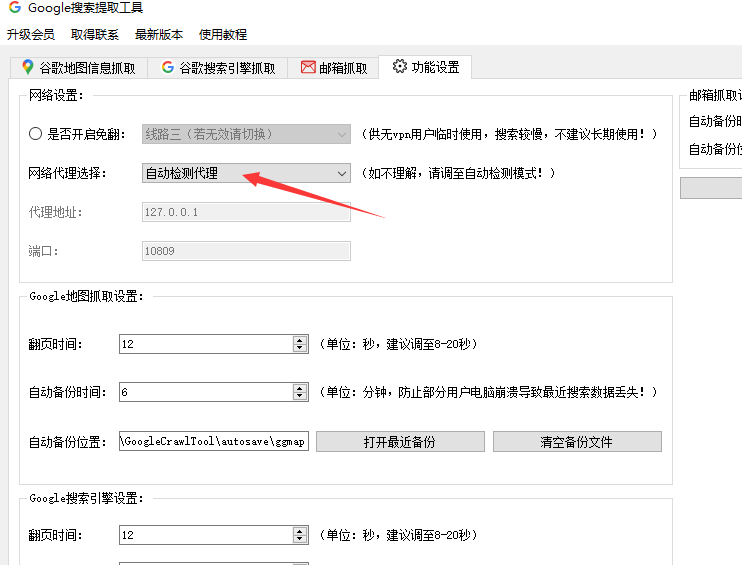Viewport: 742px width, 565px height.
Task: Open the 升级会员 menu
Action: (x=31, y=35)
